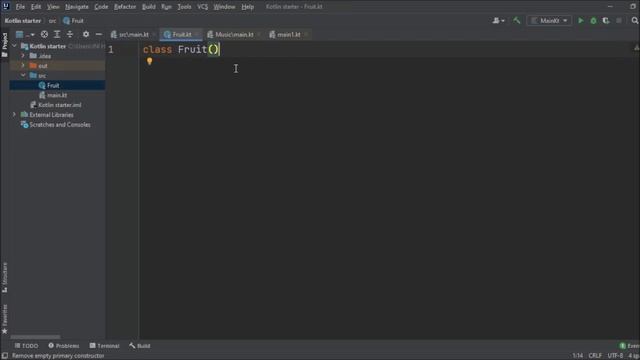640x360 pixels.
Task: Close the Fruit.kt tab
Action: [x=197, y=35]
